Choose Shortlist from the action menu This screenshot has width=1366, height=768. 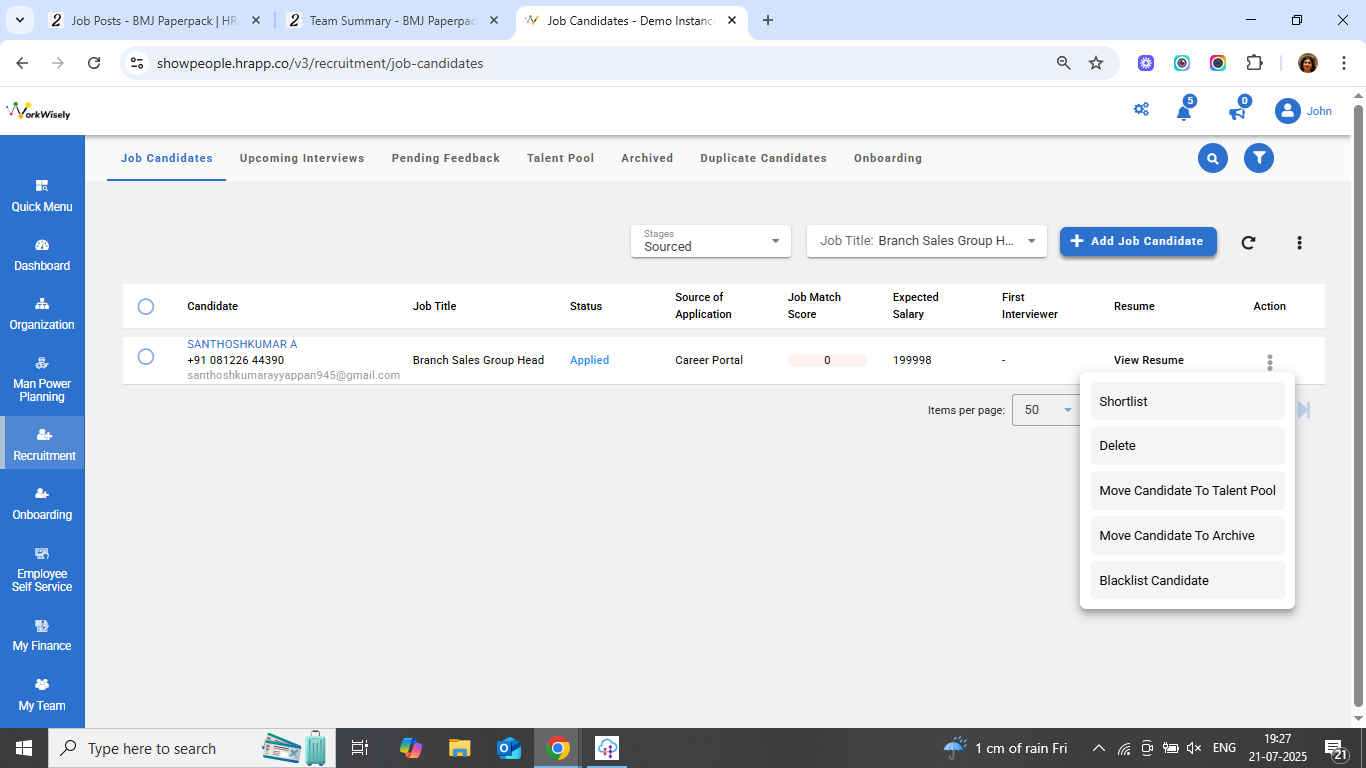pos(1186,401)
